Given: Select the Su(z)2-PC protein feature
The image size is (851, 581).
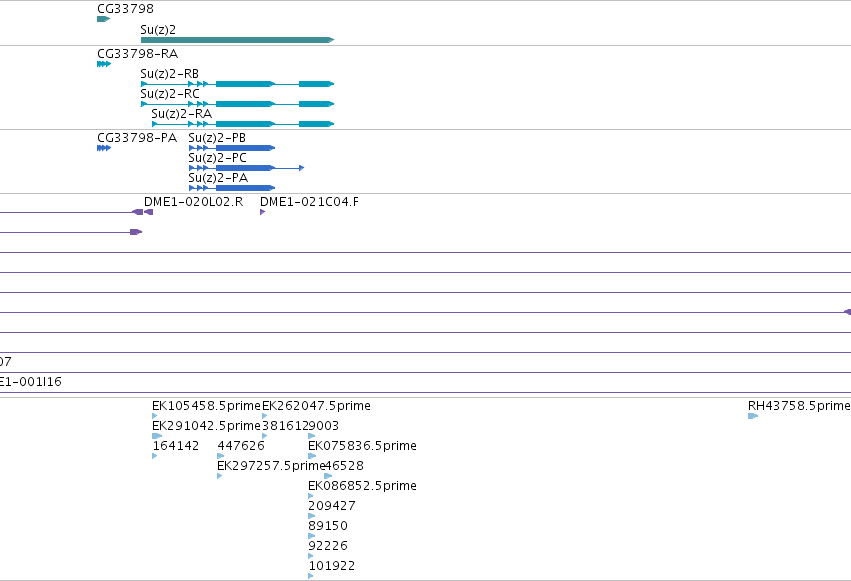Looking at the screenshot, I should pos(246,168).
